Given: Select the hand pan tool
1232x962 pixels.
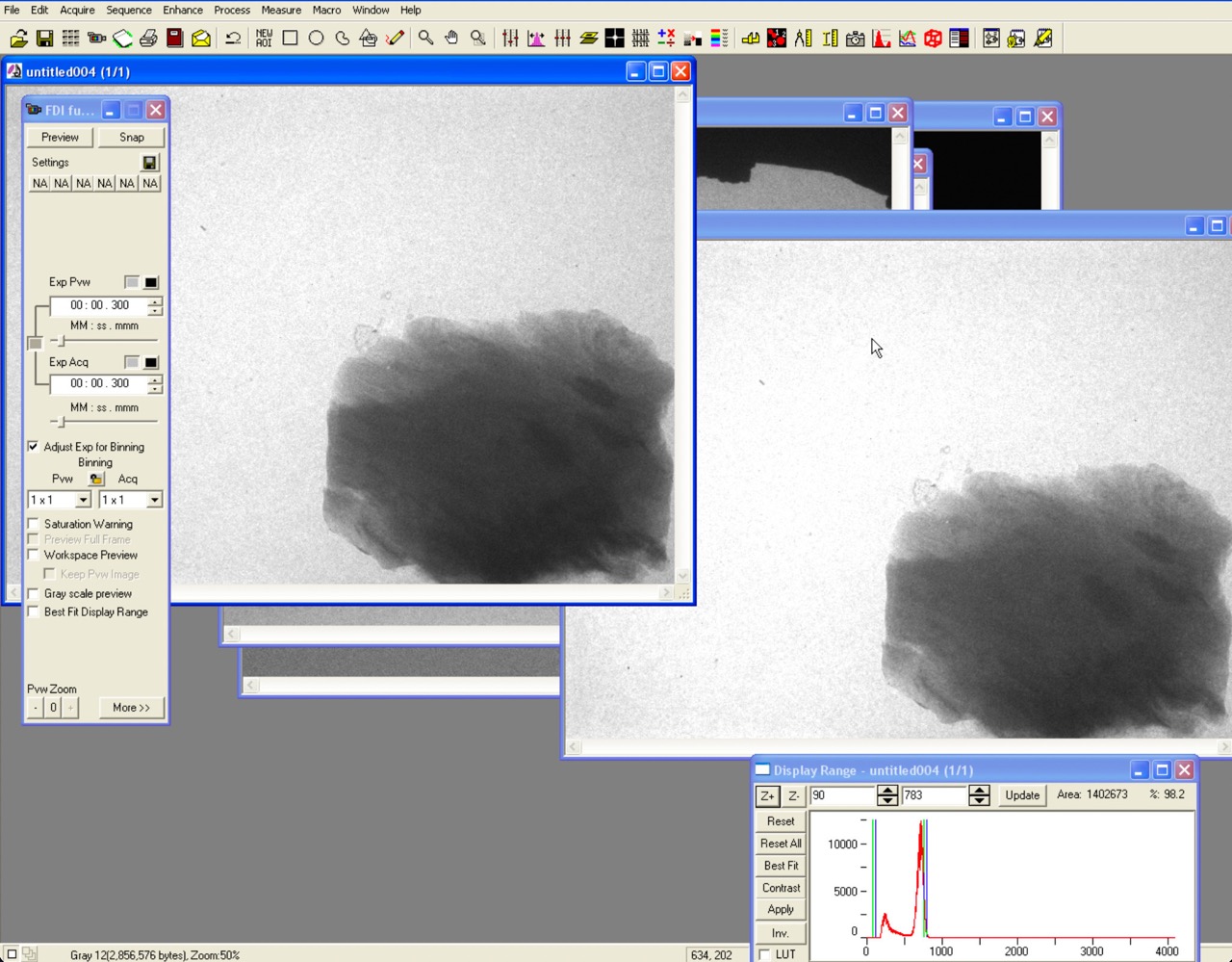Looking at the screenshot, I should point(451,39).
